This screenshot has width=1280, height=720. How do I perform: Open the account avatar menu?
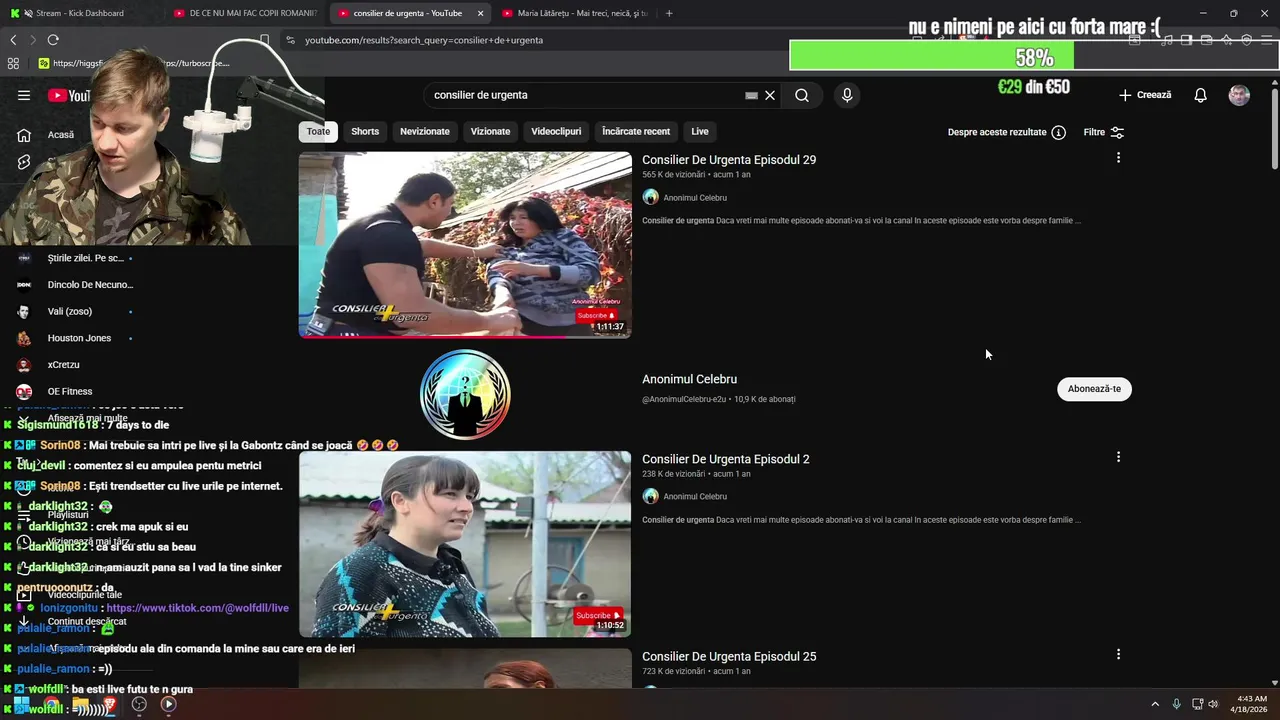pos(1239,95)
